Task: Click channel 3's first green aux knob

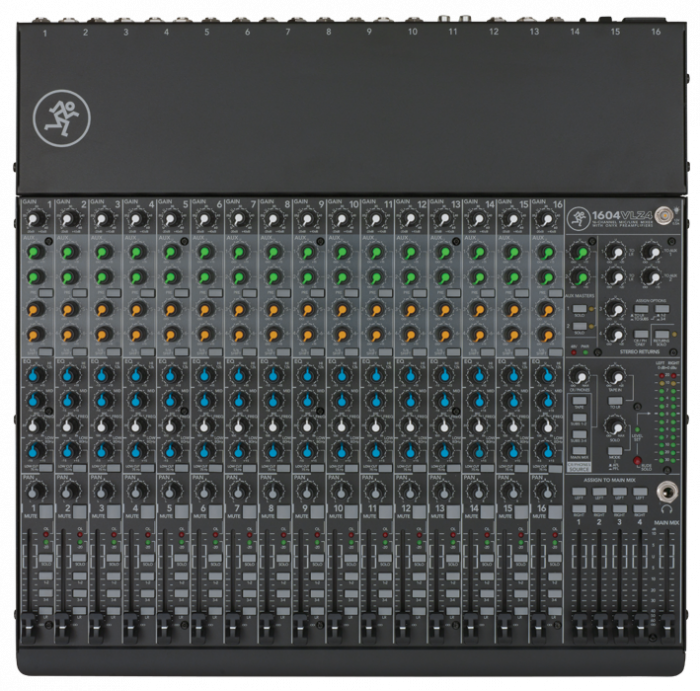Action: pos(102,252)
